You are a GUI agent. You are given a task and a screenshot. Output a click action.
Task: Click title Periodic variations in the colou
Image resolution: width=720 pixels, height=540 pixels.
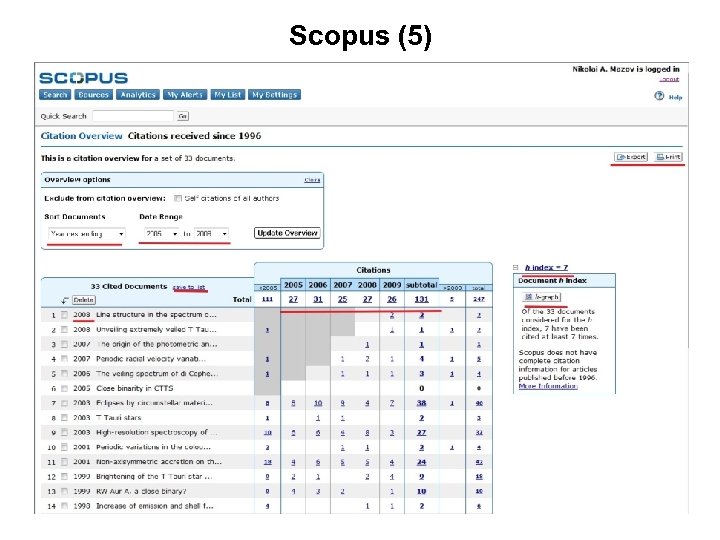[153, 447]
